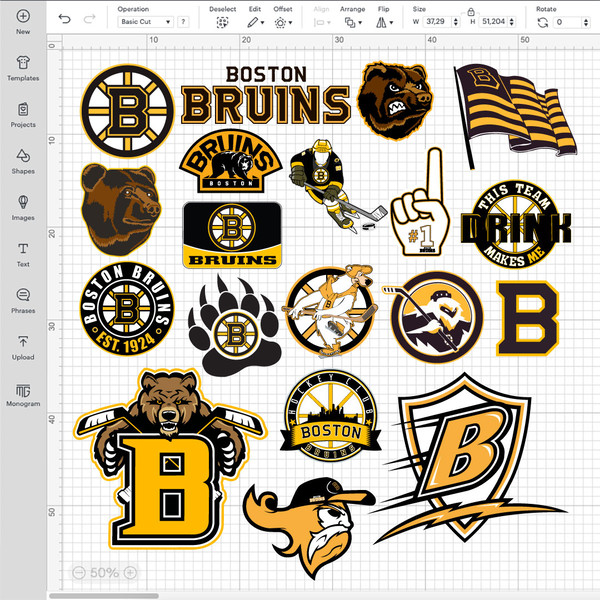Screen dimensions: 600x600
Task: Click the Deselect icon
Action: point(222,23)
